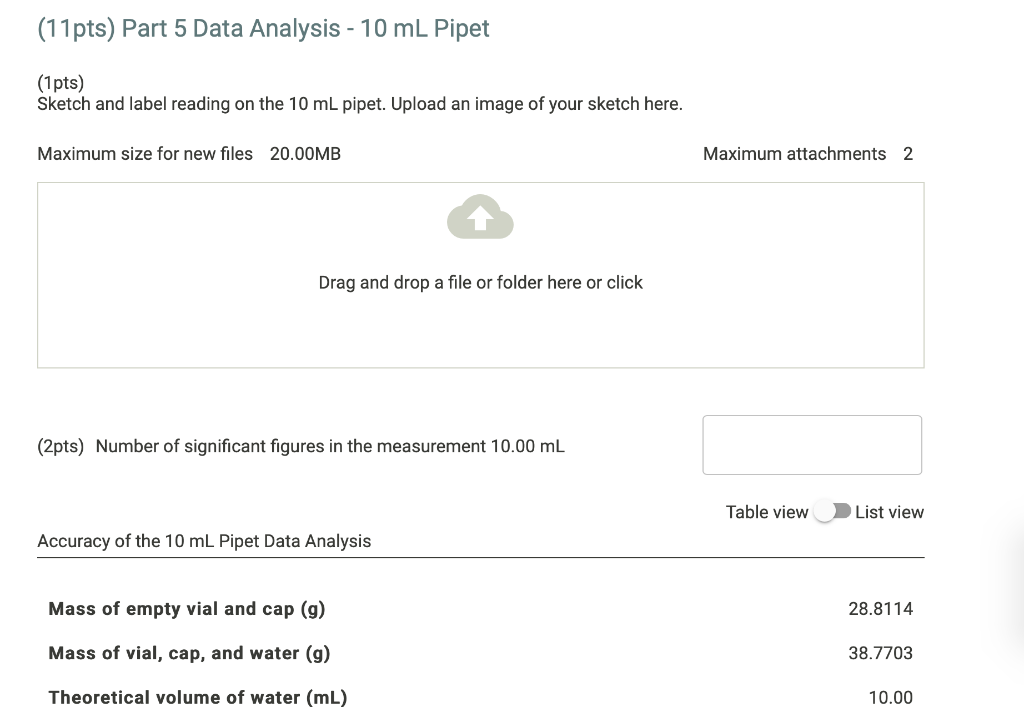Click the Table view label
Image resolution: width=1024 pixels, height=707 pixels.
[766, 511]
